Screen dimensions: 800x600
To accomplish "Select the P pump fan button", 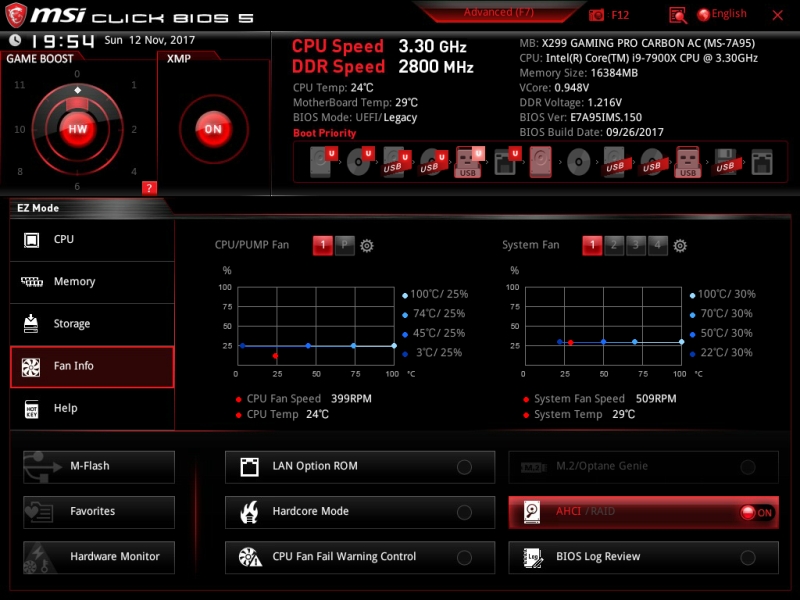I will [x=344, y=245].
